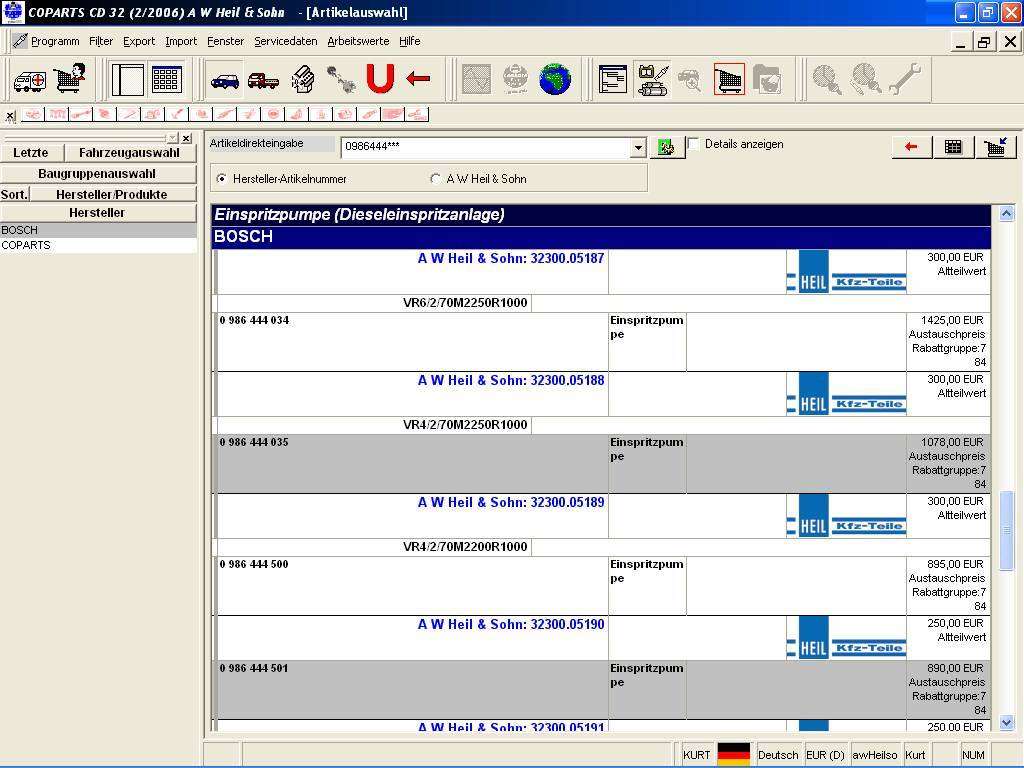Select article row 0 986 444 034
Viewport: 1024px width, 768px height.
point(603,342)
